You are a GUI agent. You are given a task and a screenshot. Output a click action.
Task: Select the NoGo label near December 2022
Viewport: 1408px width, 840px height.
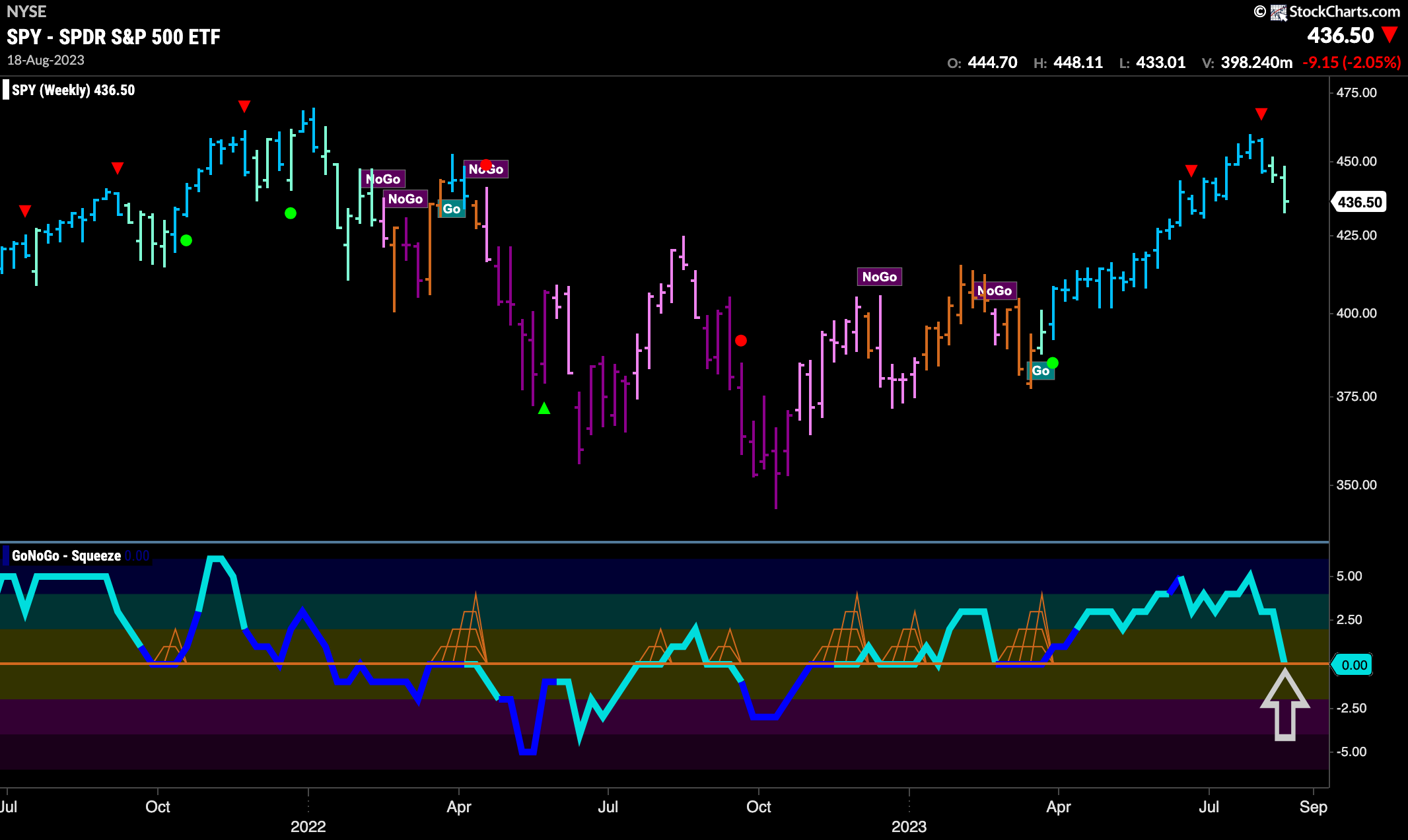coord(880,277)
